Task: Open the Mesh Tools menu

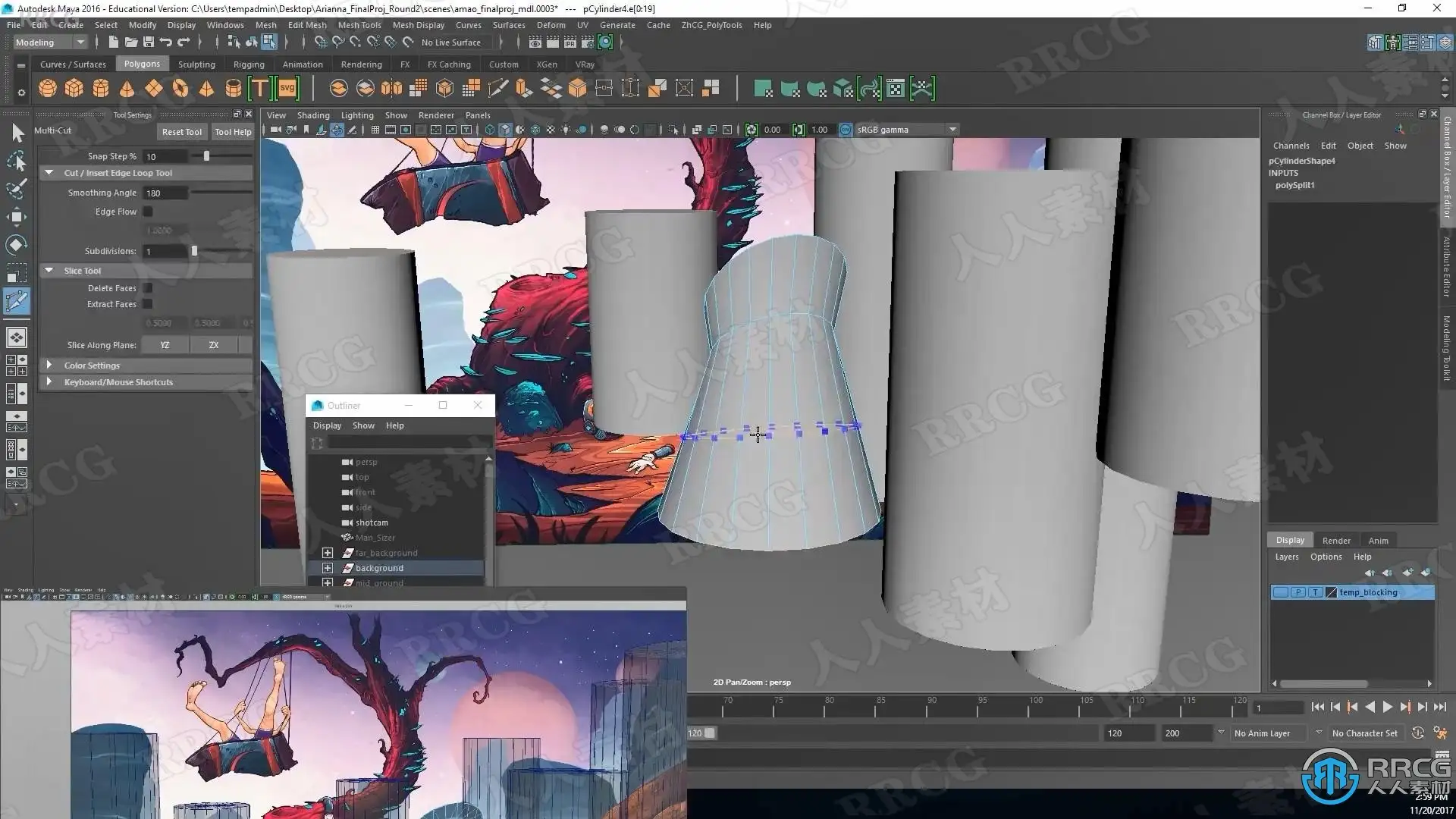Action: point(359,25)
